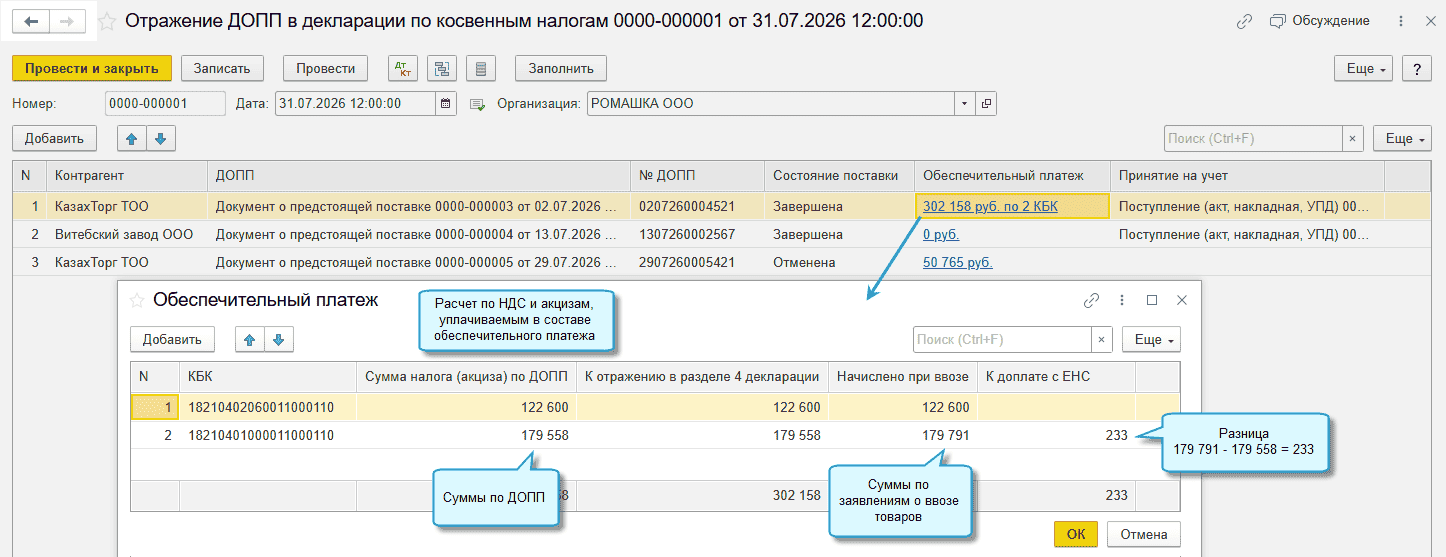Go back with the left arrow
Screen dimensions: 1446x557
[32, 21]
